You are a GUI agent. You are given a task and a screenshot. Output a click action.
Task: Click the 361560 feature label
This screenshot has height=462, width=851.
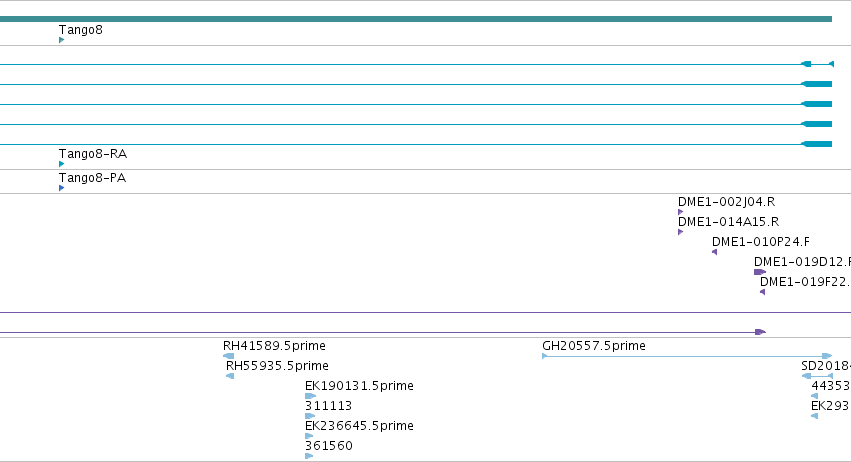(x=329, y=446)
